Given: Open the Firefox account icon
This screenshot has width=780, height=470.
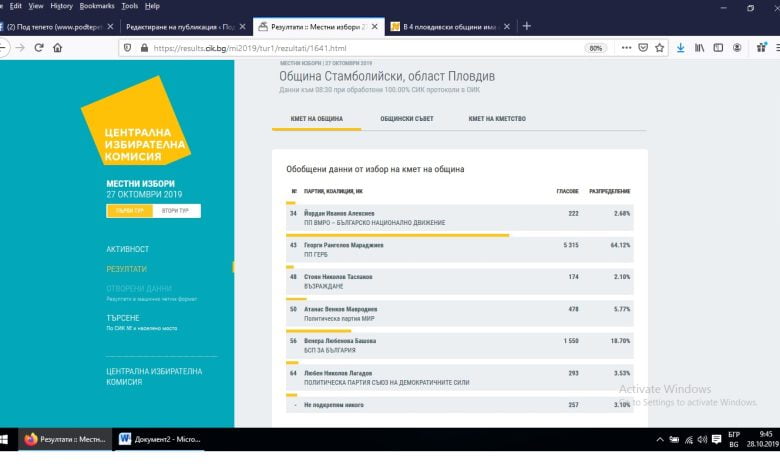Looking at the screenshot, I should 737,48.
